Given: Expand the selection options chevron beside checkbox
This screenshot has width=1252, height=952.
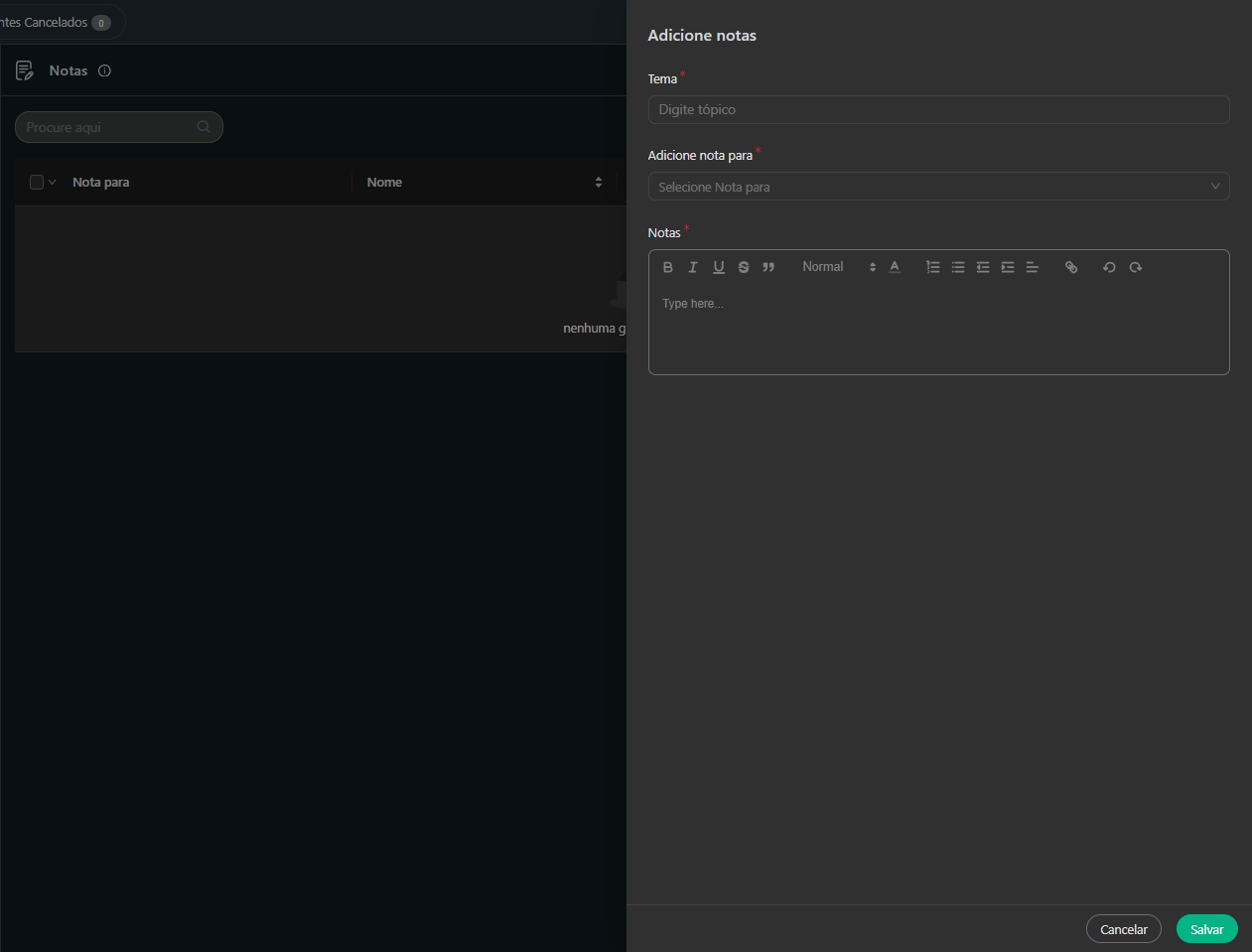Looking at the screenshot, I should [53, 183].
